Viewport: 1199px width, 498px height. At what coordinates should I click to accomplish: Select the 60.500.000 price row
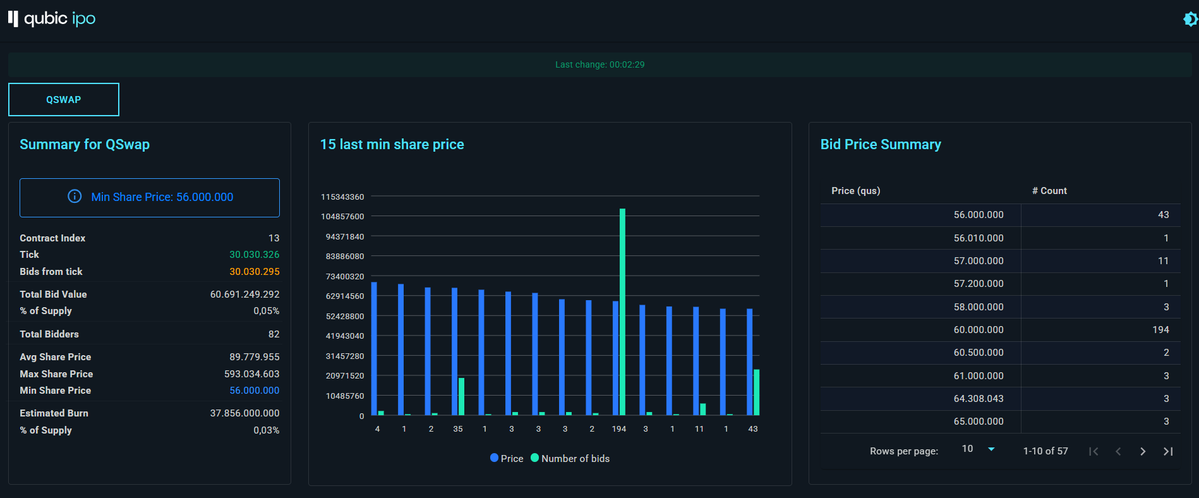[999, 353]
